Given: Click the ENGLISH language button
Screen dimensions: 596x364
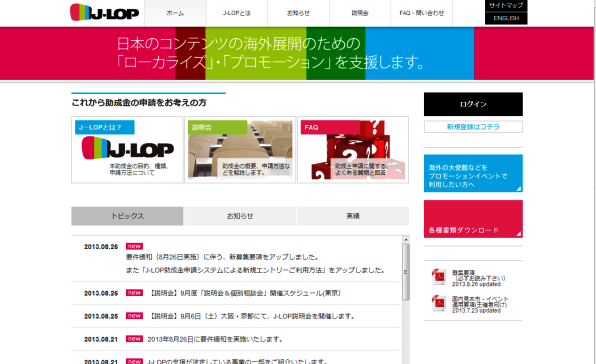Looking at the screenshot, I should 506,18.
